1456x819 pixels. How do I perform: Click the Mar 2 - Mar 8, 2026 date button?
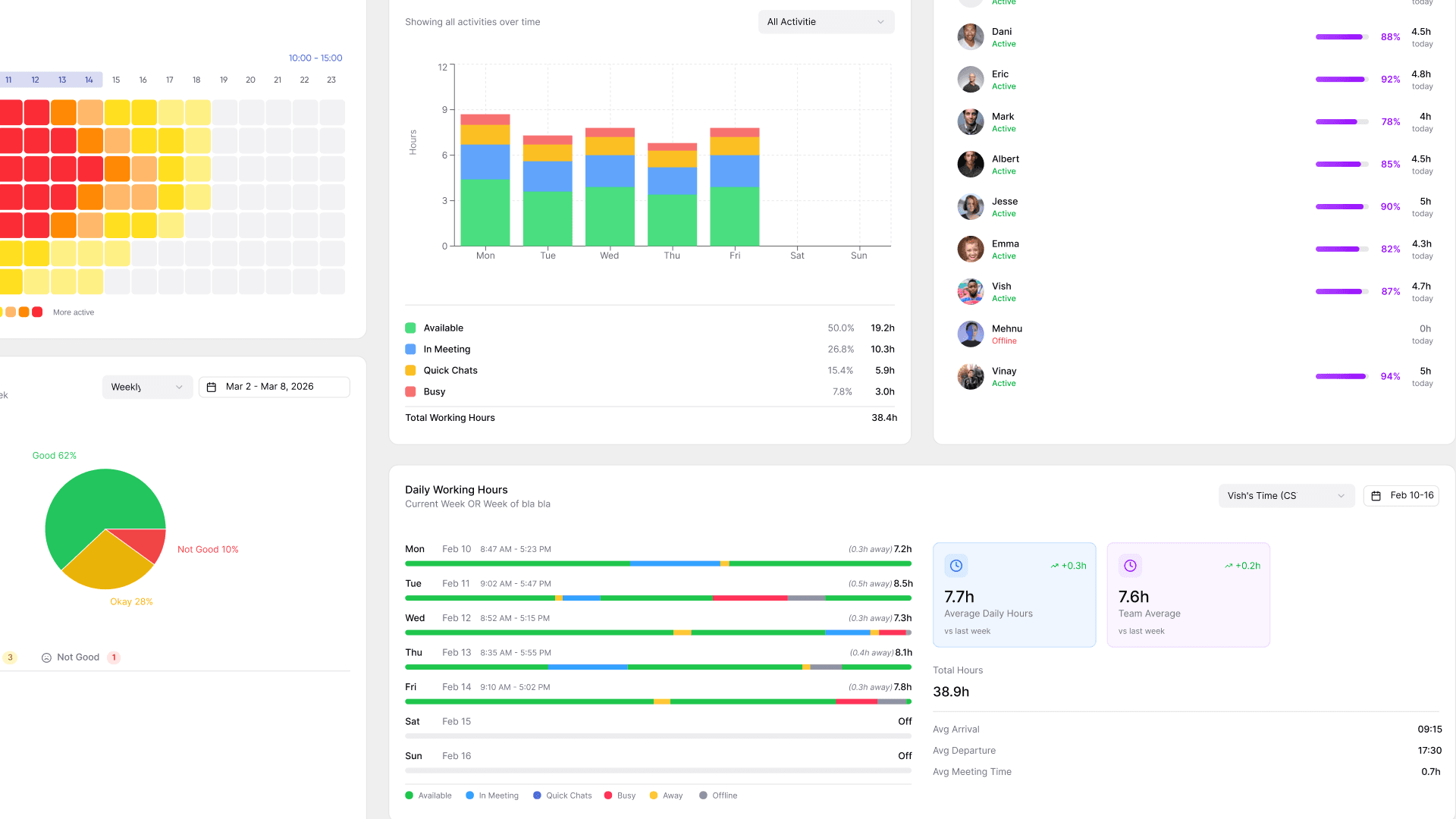(275, 387)
